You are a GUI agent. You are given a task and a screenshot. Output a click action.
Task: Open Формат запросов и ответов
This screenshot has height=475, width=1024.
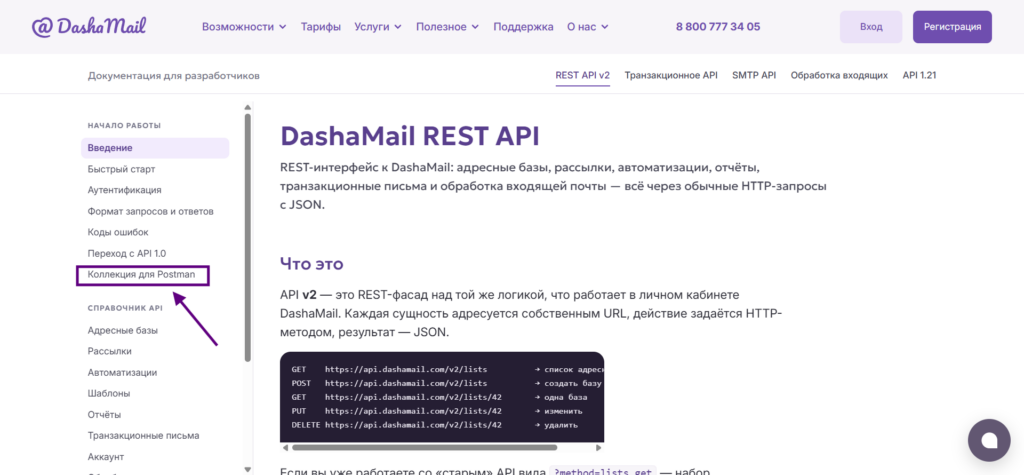click(151, 212)
